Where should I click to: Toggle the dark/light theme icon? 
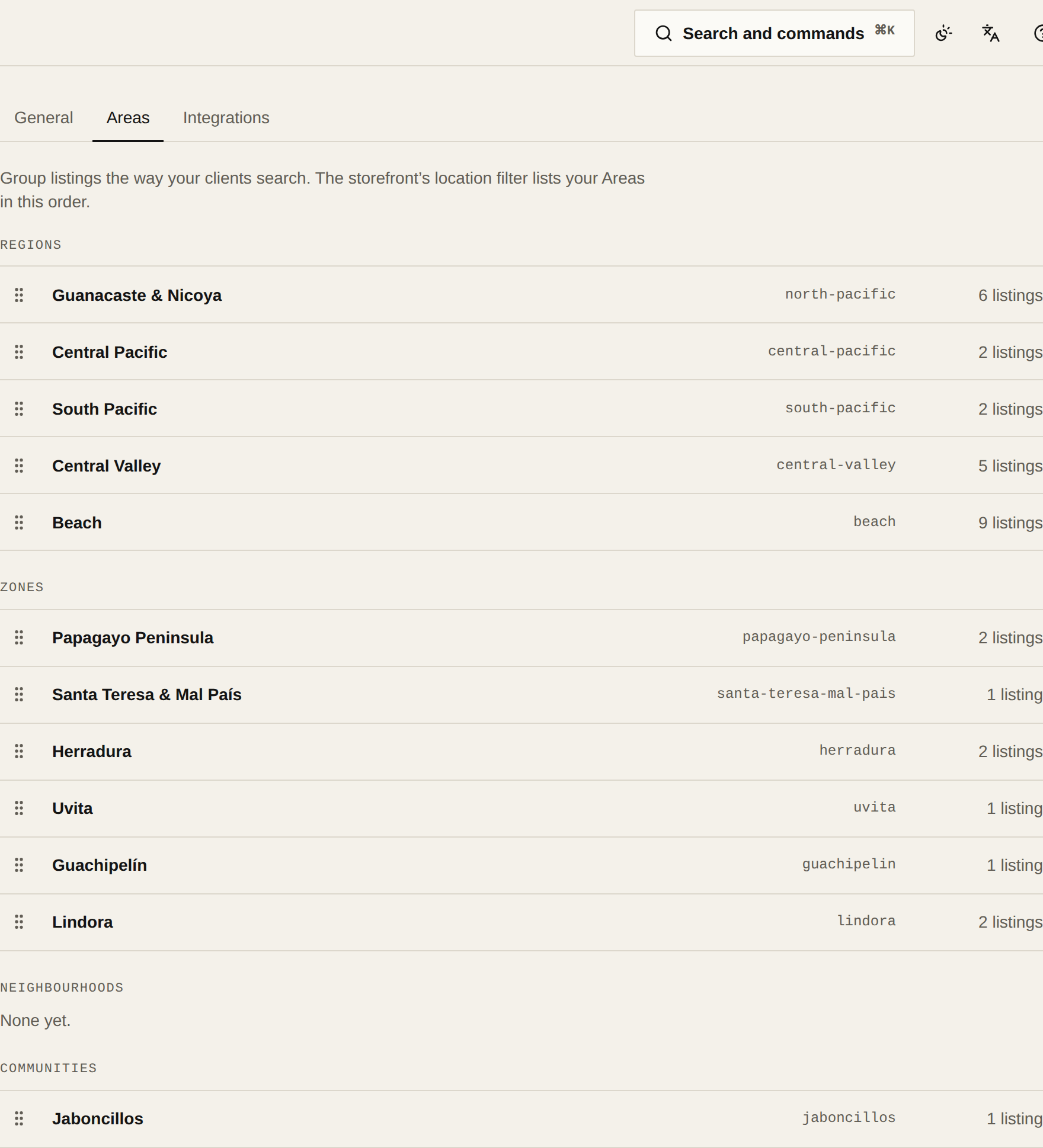point(943,33)
